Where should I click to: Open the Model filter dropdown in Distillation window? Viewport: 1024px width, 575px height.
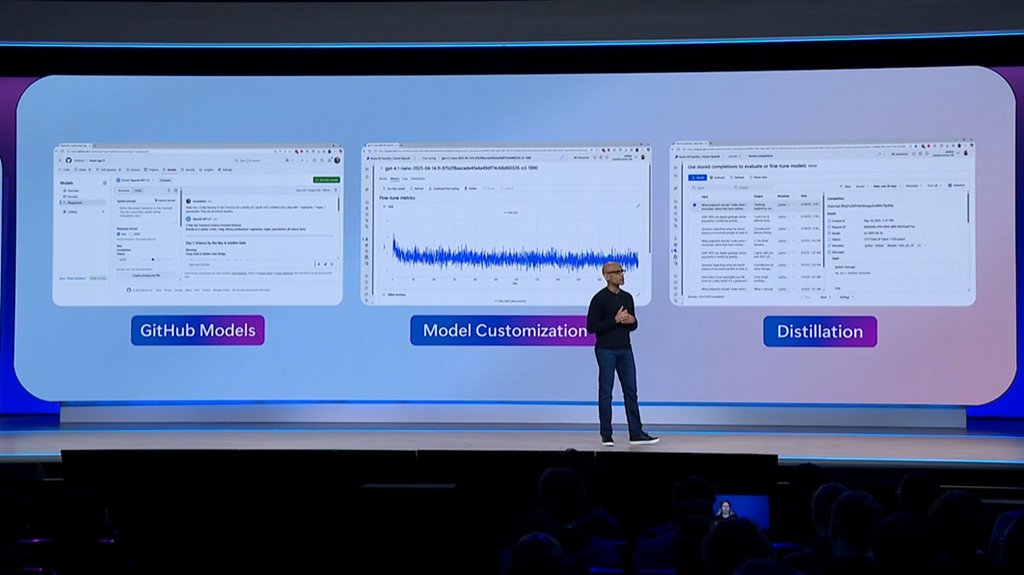coord(862,186)
